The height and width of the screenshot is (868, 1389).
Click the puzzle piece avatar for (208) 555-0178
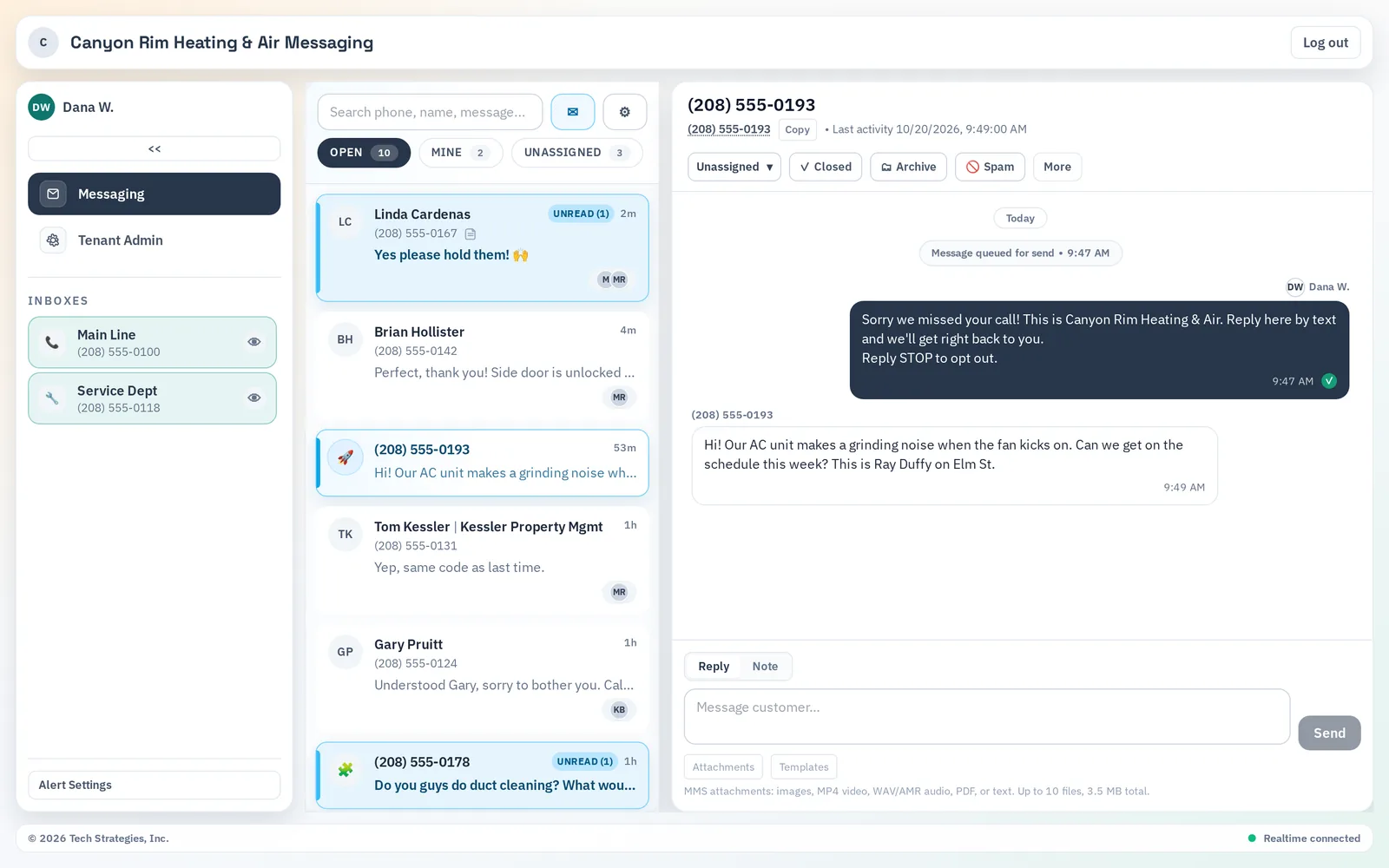[346, 769]
